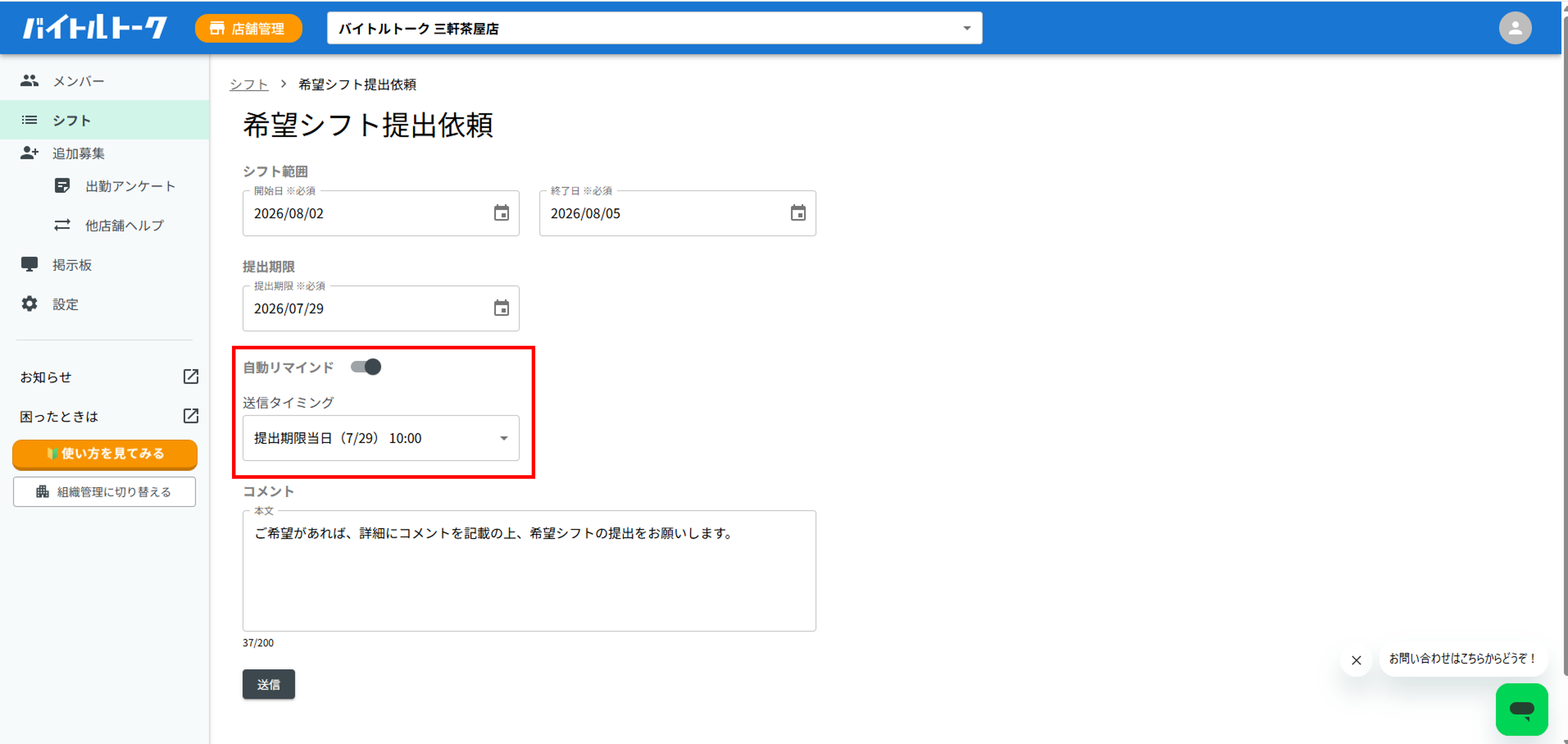Open the メンバー menu item
Image resolution: width=1568 pixels, height=744 pixels.
105,80
